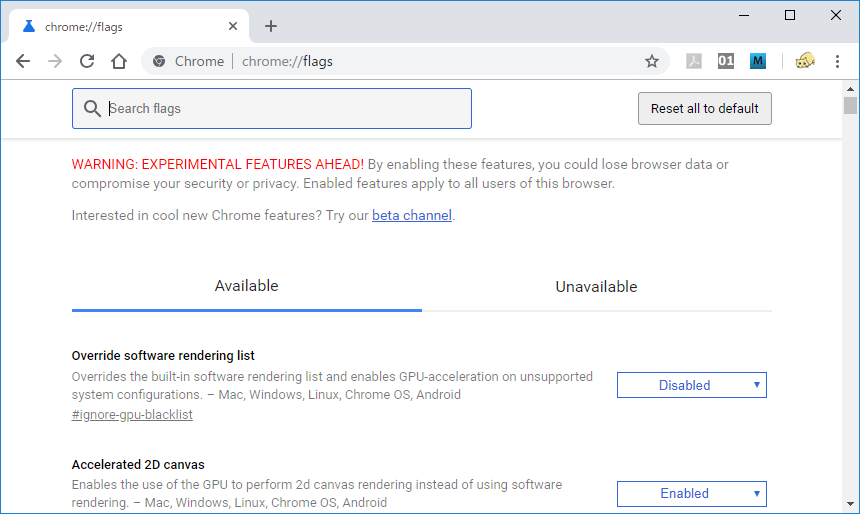Viewport: 860px width, 514px height.
Task: Click Reset all to default button
Action: click(704, 108)
